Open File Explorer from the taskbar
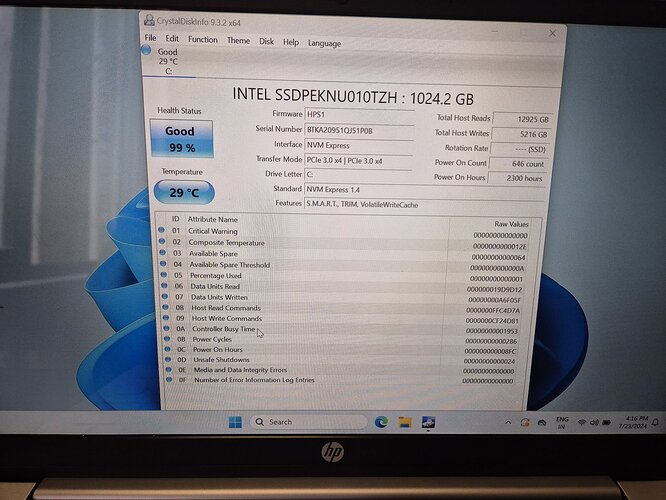Viewport: 666px width, 500px height. point(405,422)
